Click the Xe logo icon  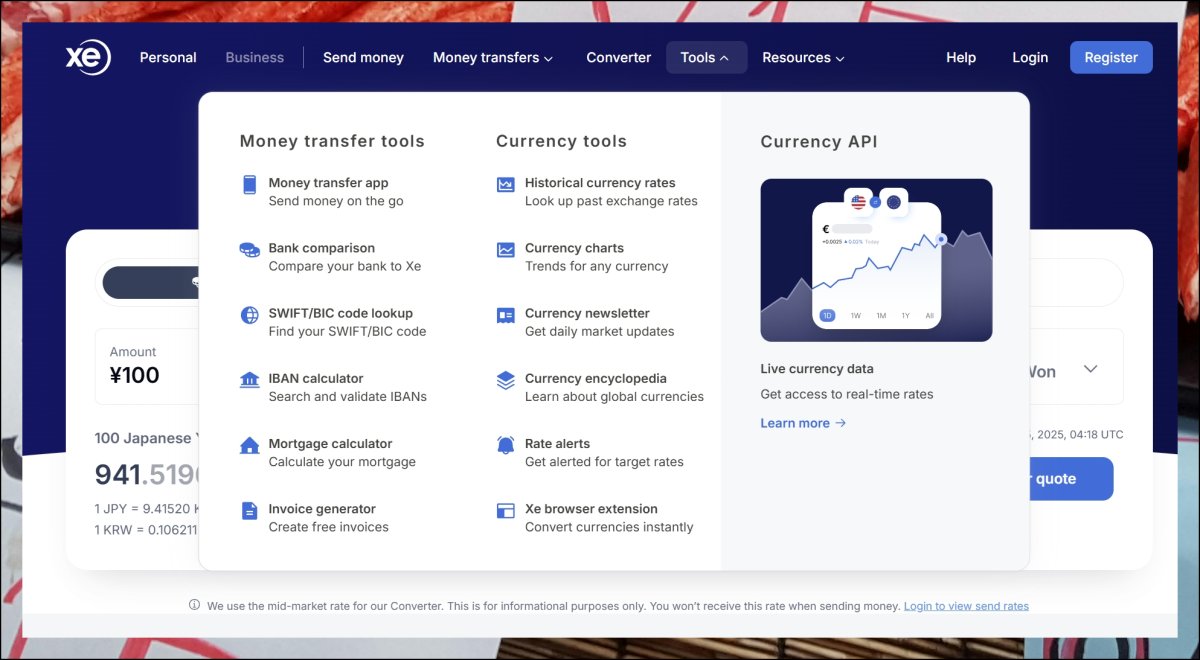pos(88,57)
